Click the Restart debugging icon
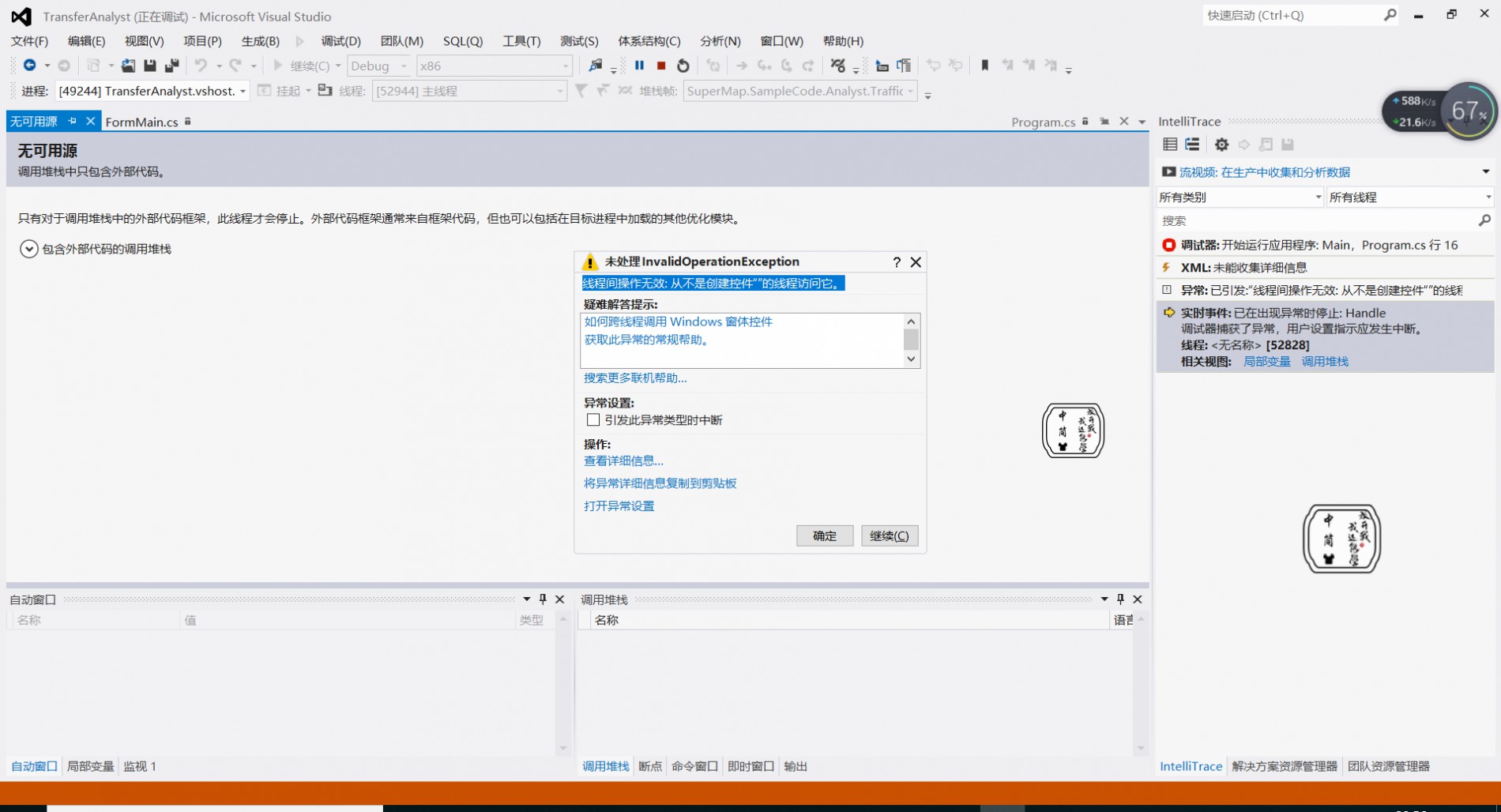This screenshot has width=1501, height=812. 683,66
